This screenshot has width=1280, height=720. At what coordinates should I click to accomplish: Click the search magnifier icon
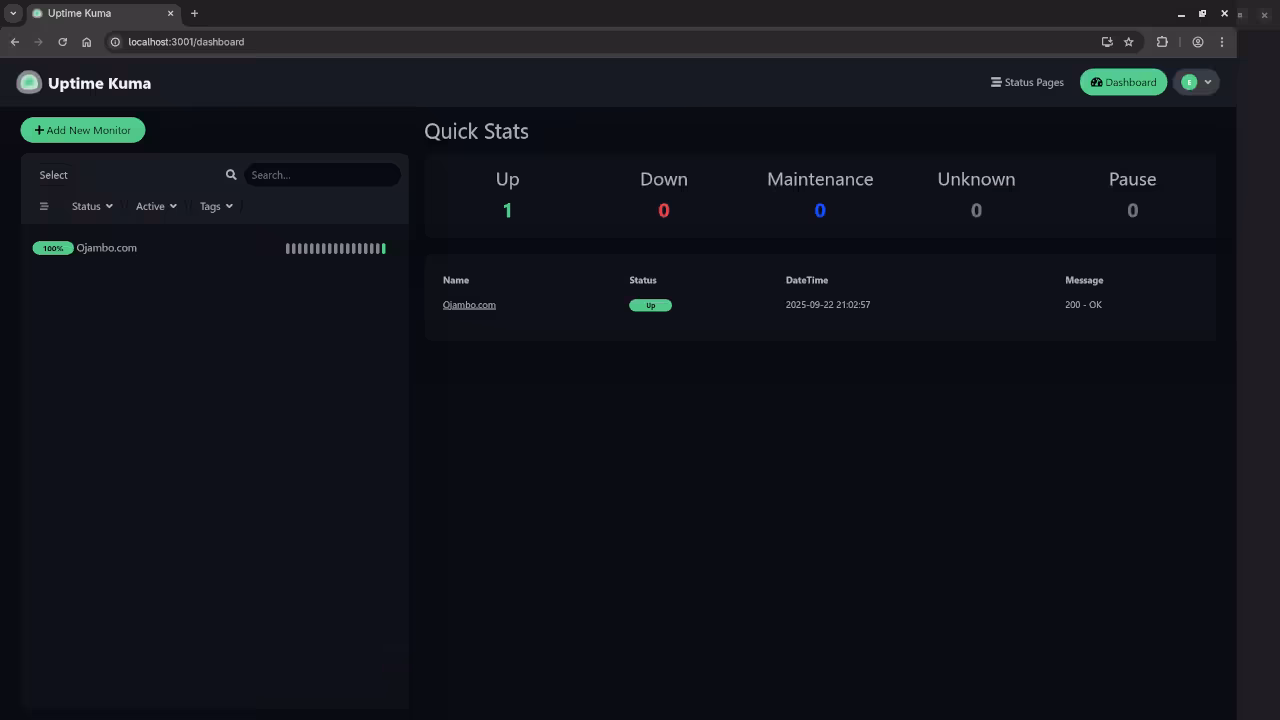[231, 175]
